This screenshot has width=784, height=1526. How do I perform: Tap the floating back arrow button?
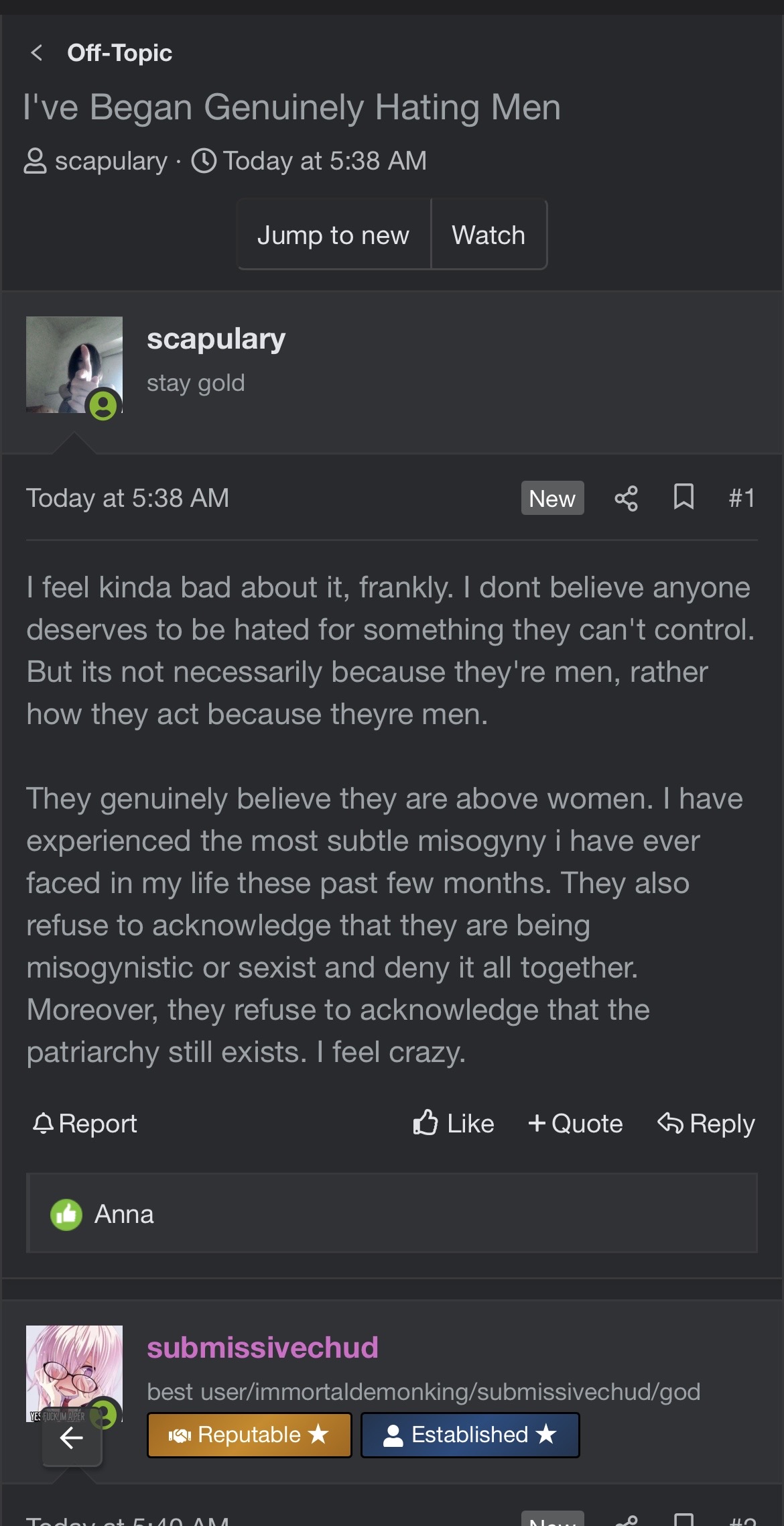pos(72,1437)
